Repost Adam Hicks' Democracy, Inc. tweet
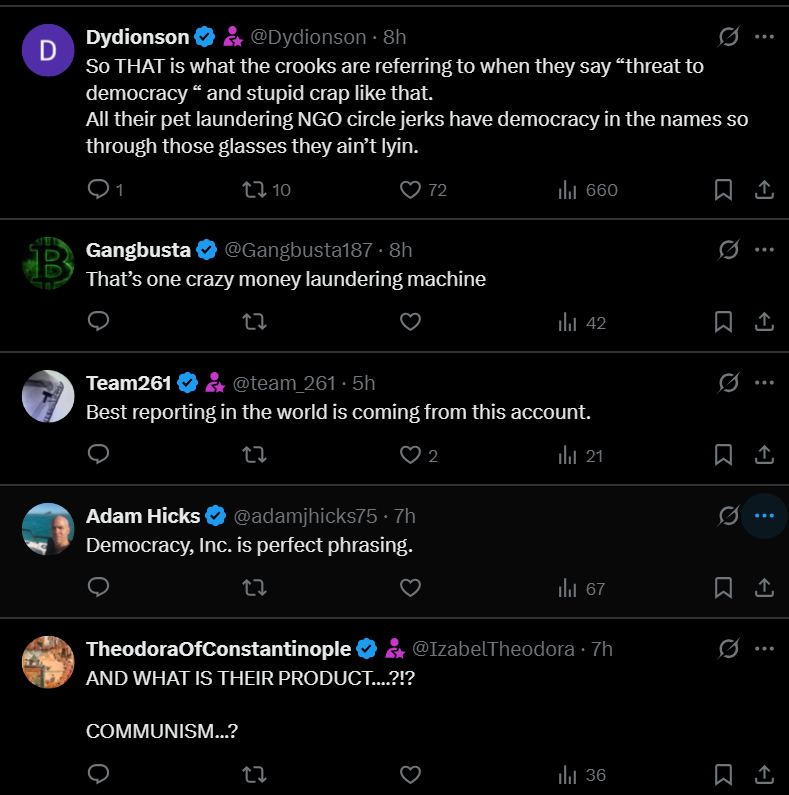Image resolution: width=789 pixels, height=795 pixels. click(254, 588)
